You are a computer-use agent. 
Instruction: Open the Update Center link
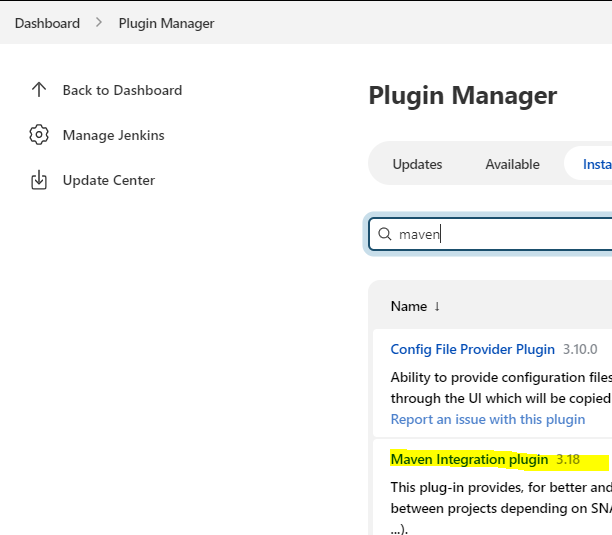pos(109,180)
